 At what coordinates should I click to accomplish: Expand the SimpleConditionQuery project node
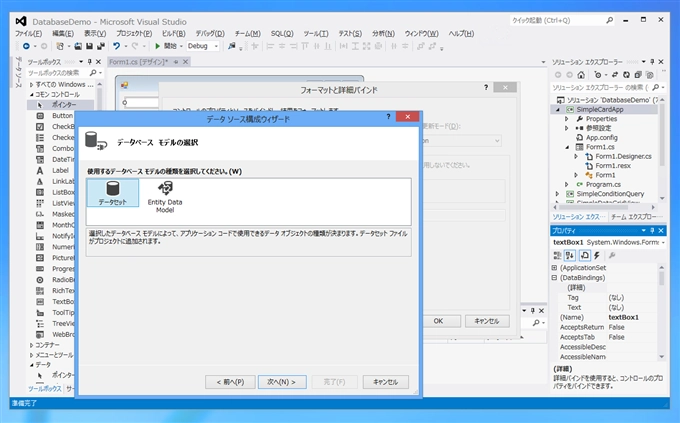(557, 194)
